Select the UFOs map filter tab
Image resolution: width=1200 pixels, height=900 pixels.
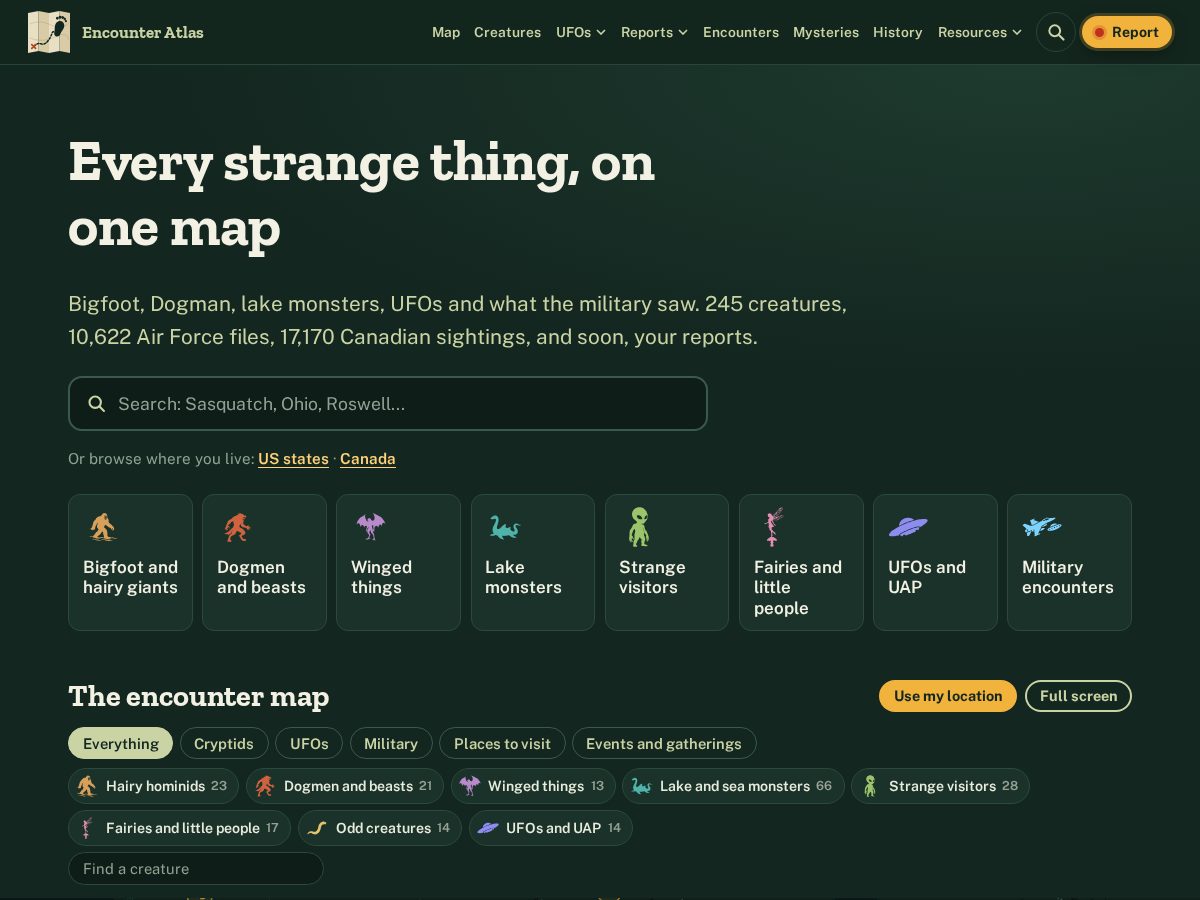pos(309,743)
